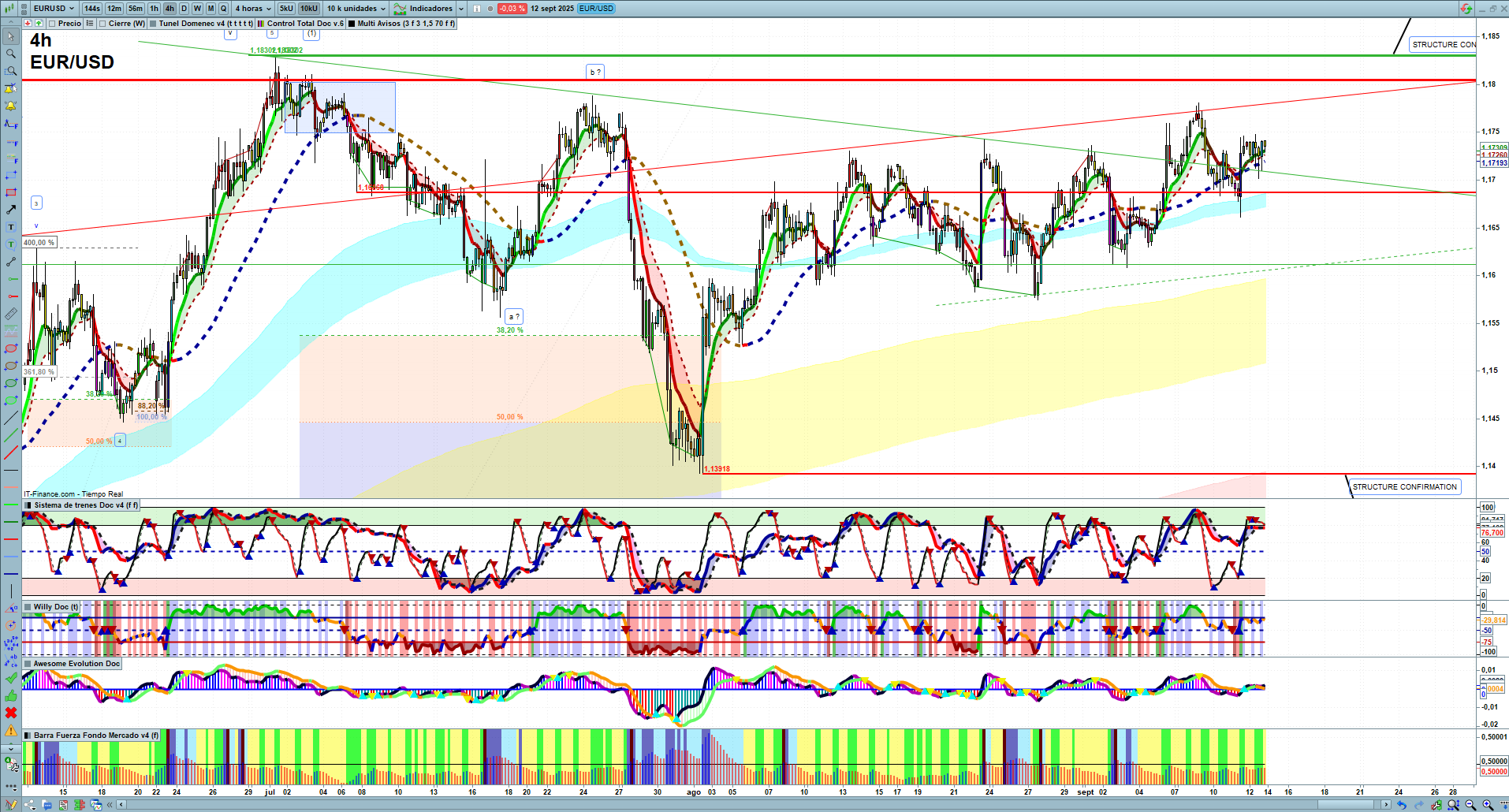This screenshot has width=1509, height=812.
Task: Select the ruler measurement tool
Action: click(x=11, y=314)
